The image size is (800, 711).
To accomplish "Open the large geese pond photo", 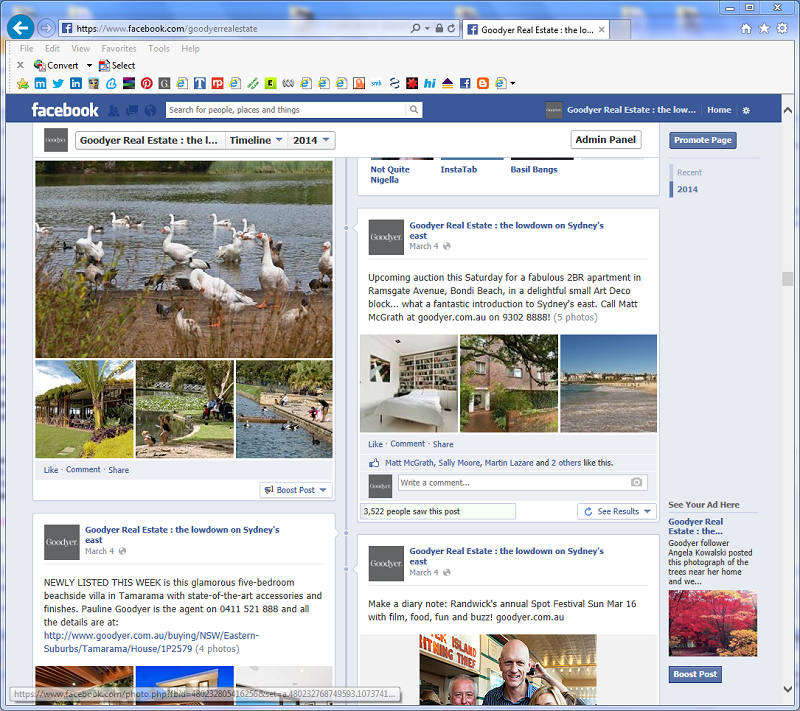I will [184, 259].
